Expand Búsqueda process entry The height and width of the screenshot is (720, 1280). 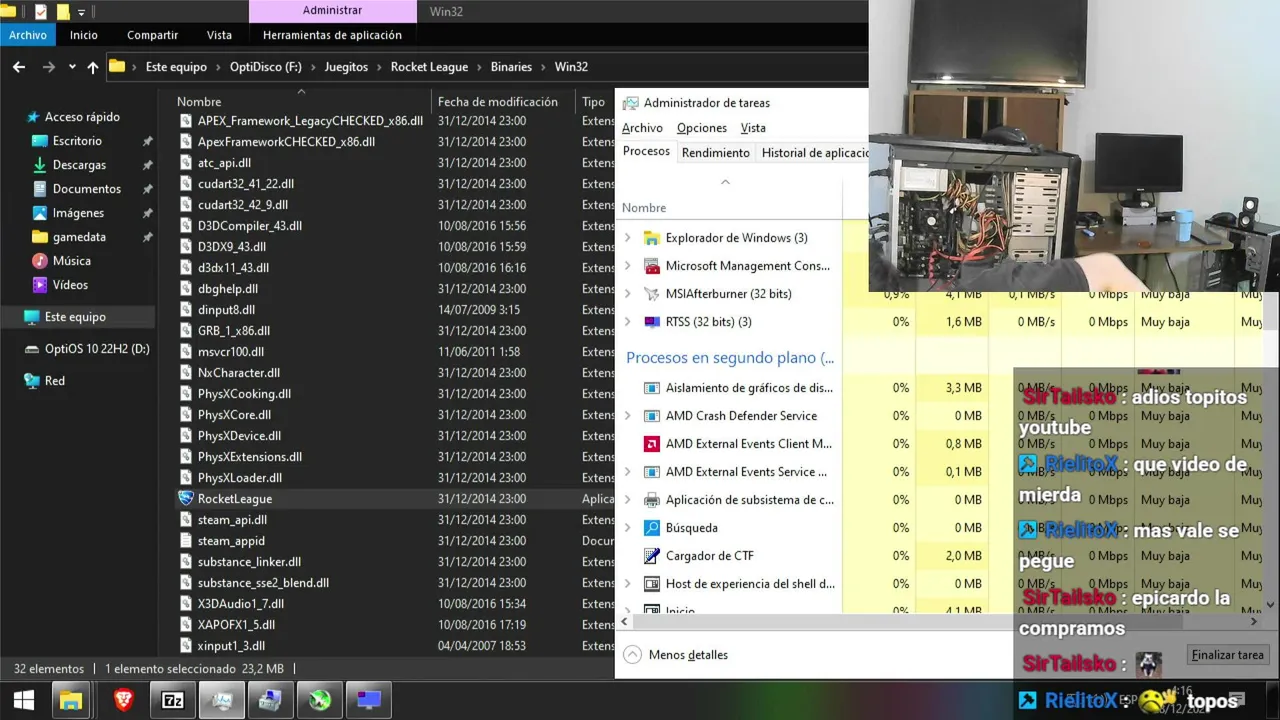coord(628,528)
